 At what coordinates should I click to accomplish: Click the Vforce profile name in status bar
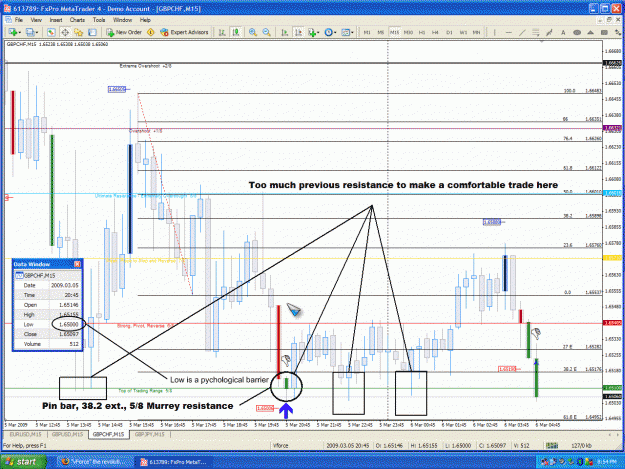(x=281, y=445)
